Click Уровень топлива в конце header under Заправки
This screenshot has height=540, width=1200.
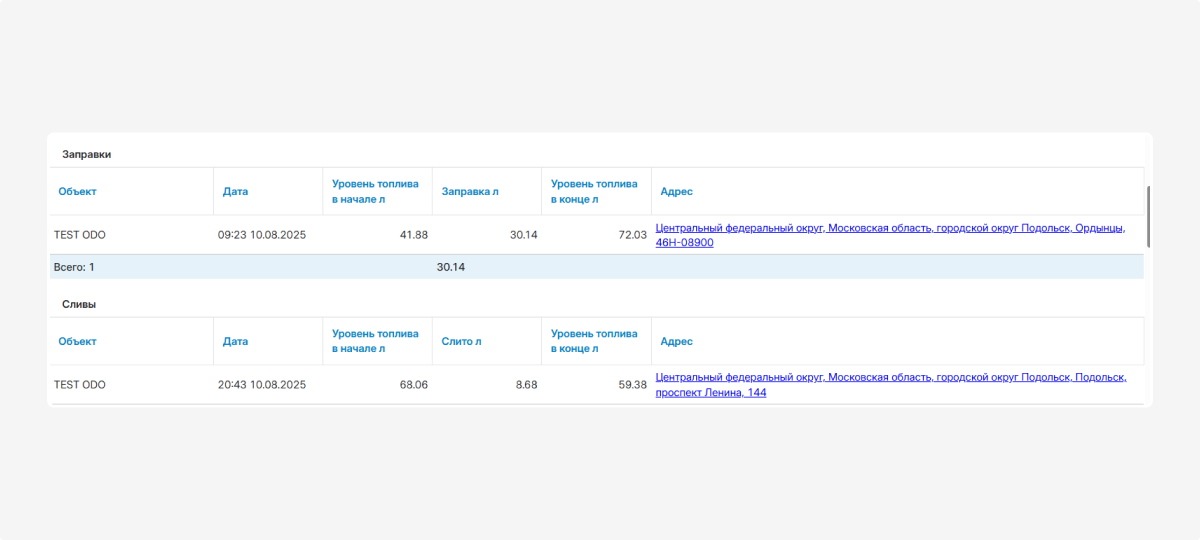594,191
